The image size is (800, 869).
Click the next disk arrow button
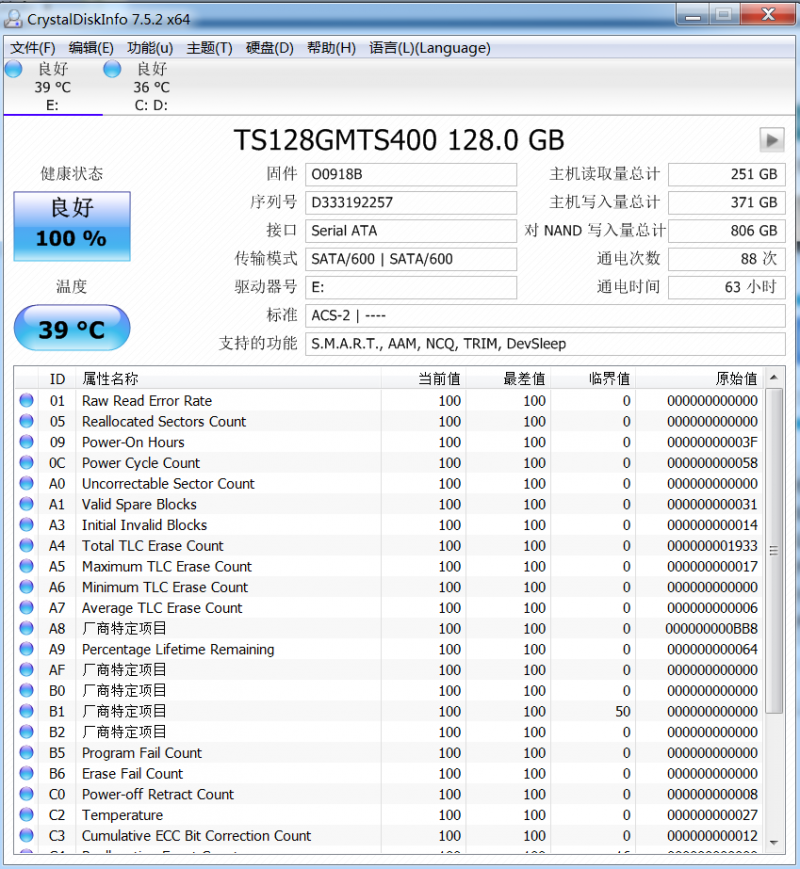772,140
